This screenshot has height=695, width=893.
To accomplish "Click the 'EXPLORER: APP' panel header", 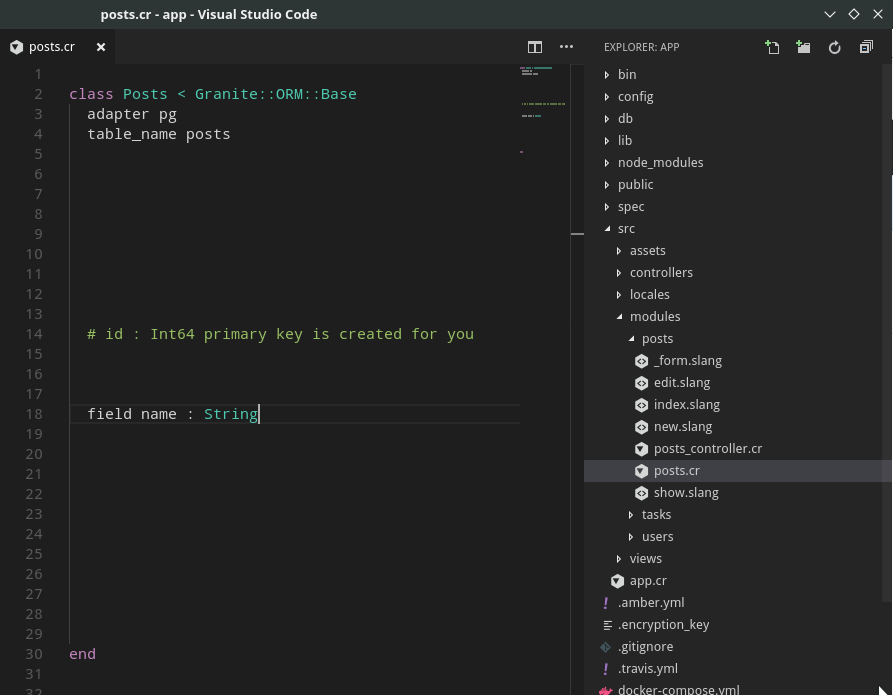I will [641, 47].
